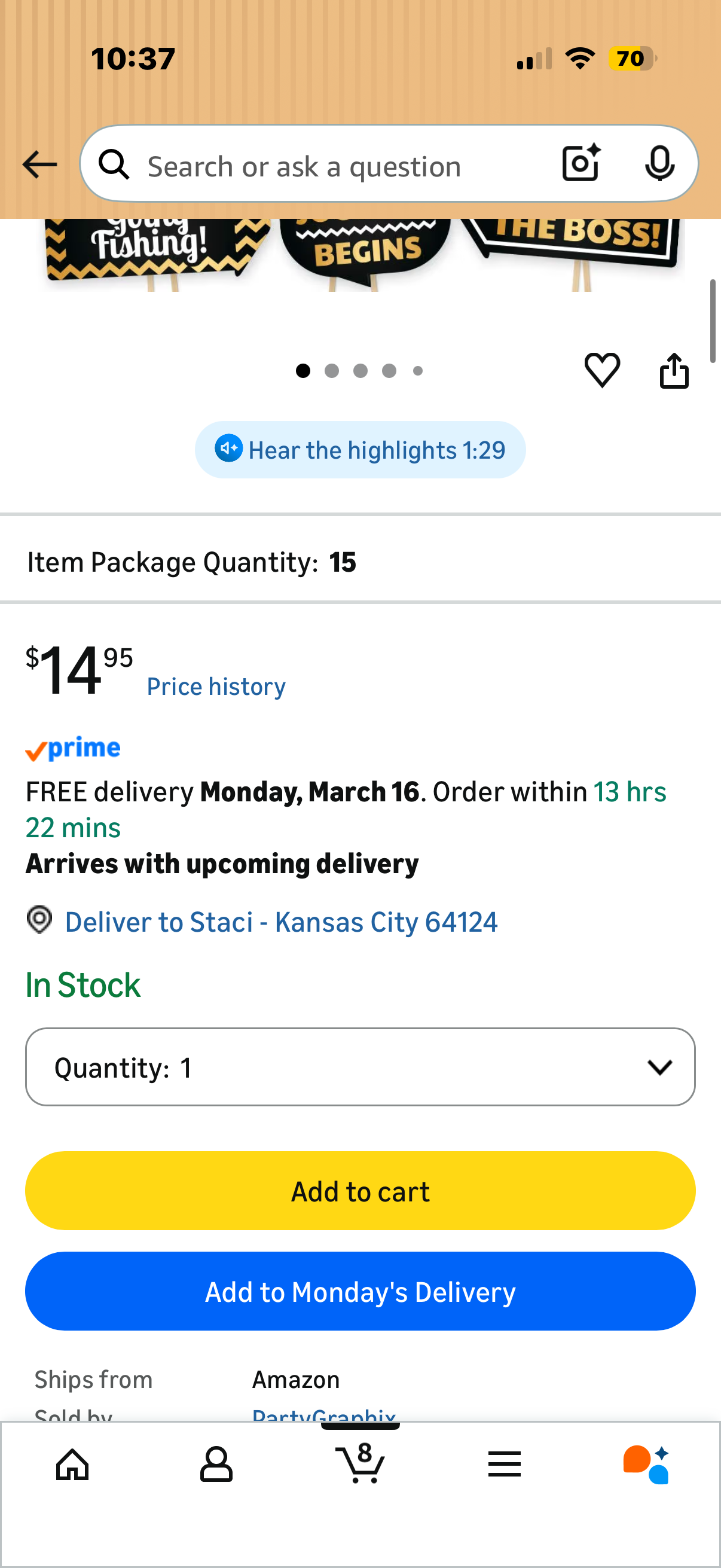Change Deliver to Staci address

(x=281, y=922)
